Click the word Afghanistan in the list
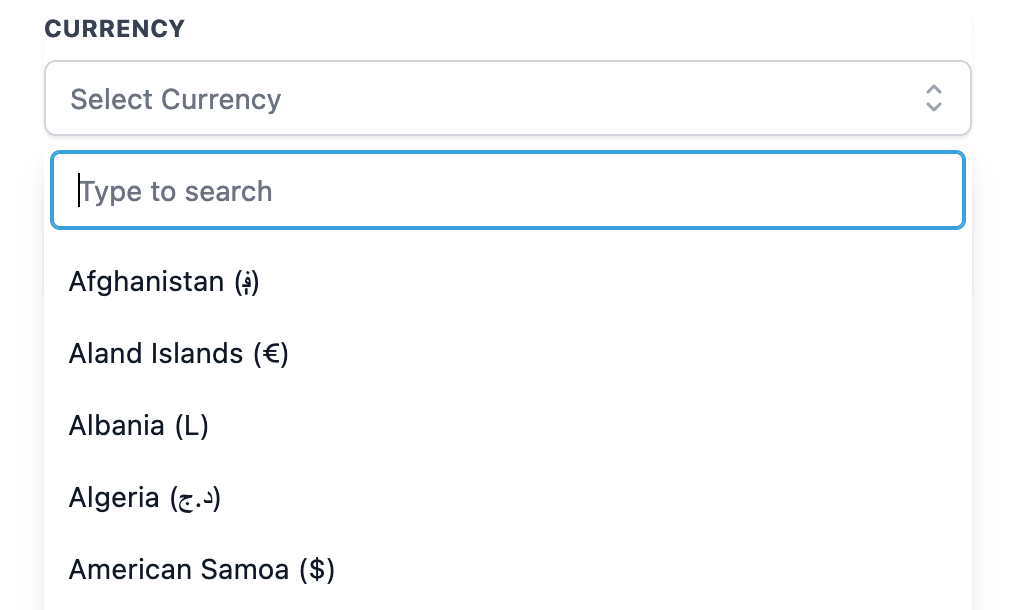Image resolution: width=1016 pixels, height=610 pixels. (x=146, y=282)
